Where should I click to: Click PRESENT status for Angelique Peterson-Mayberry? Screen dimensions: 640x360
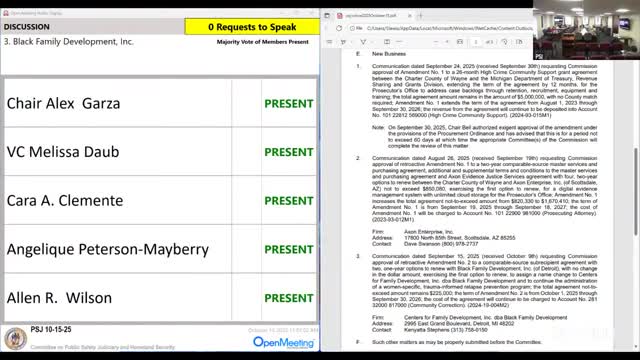[289, 249]
